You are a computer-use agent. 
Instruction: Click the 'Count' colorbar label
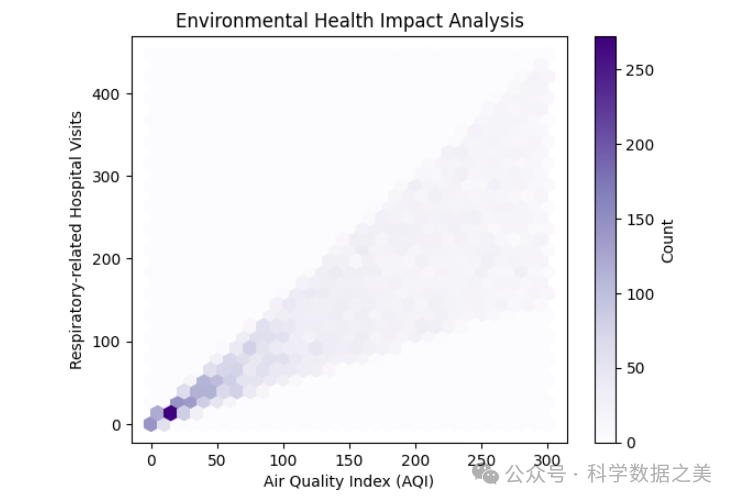(x=667, y=240)
